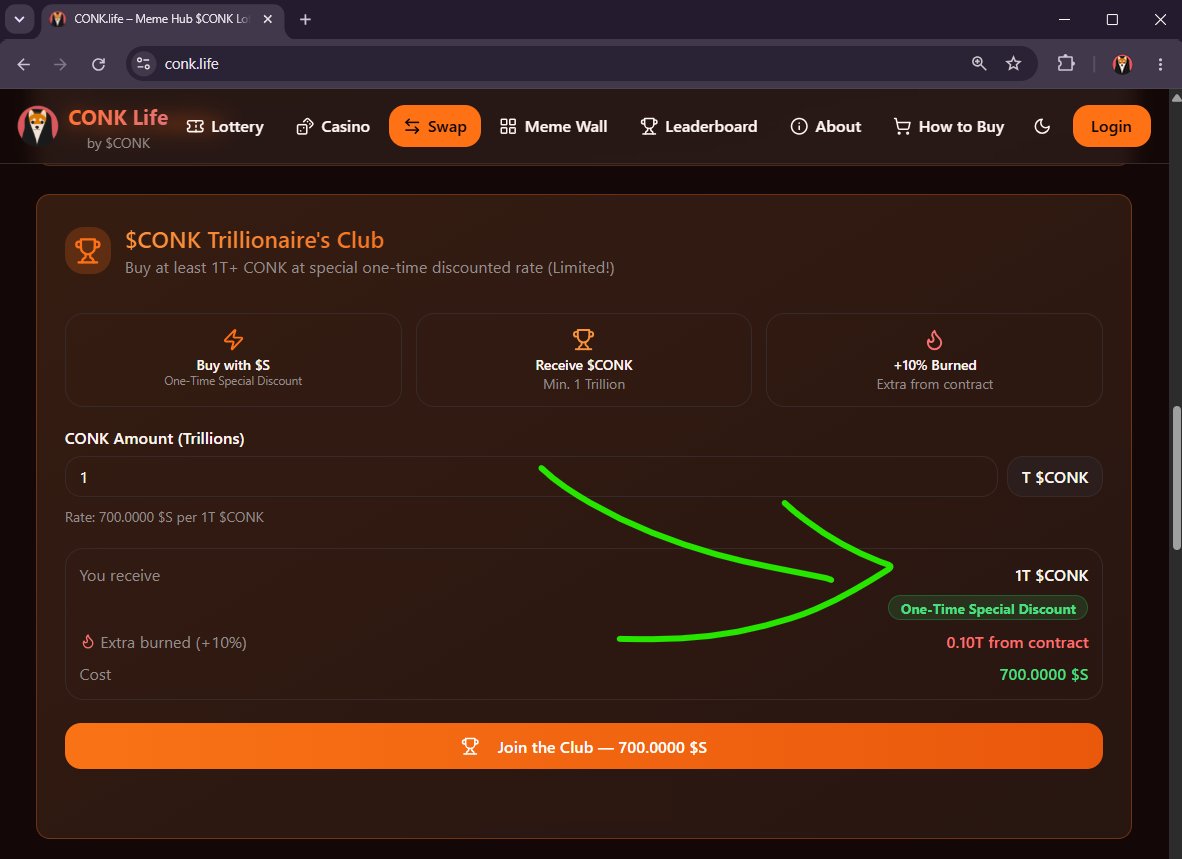1182x859 pixels.
Task: Click browser forward arrow
Action: (60, 64)
